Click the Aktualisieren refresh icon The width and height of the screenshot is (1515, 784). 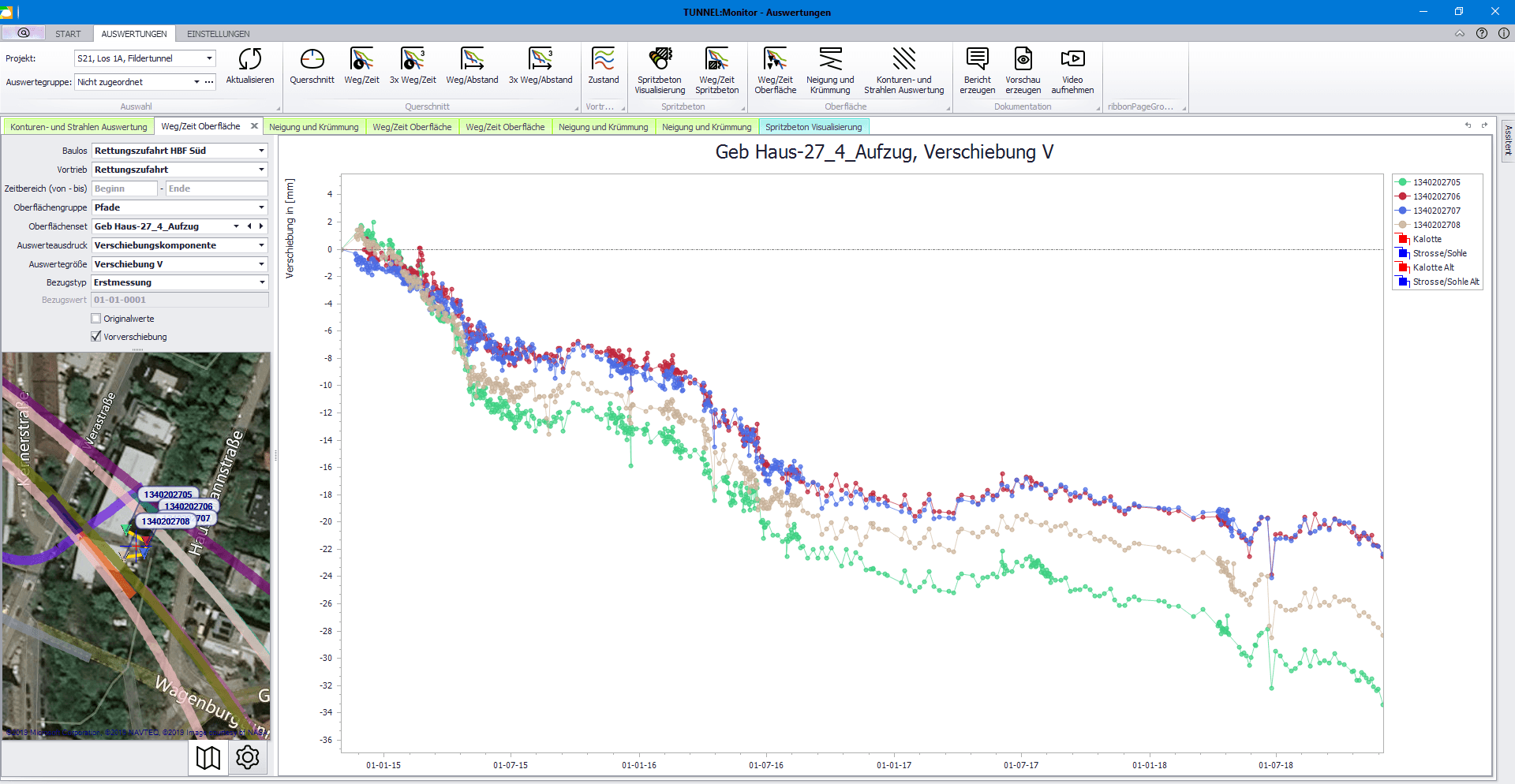tap(249, 60)
